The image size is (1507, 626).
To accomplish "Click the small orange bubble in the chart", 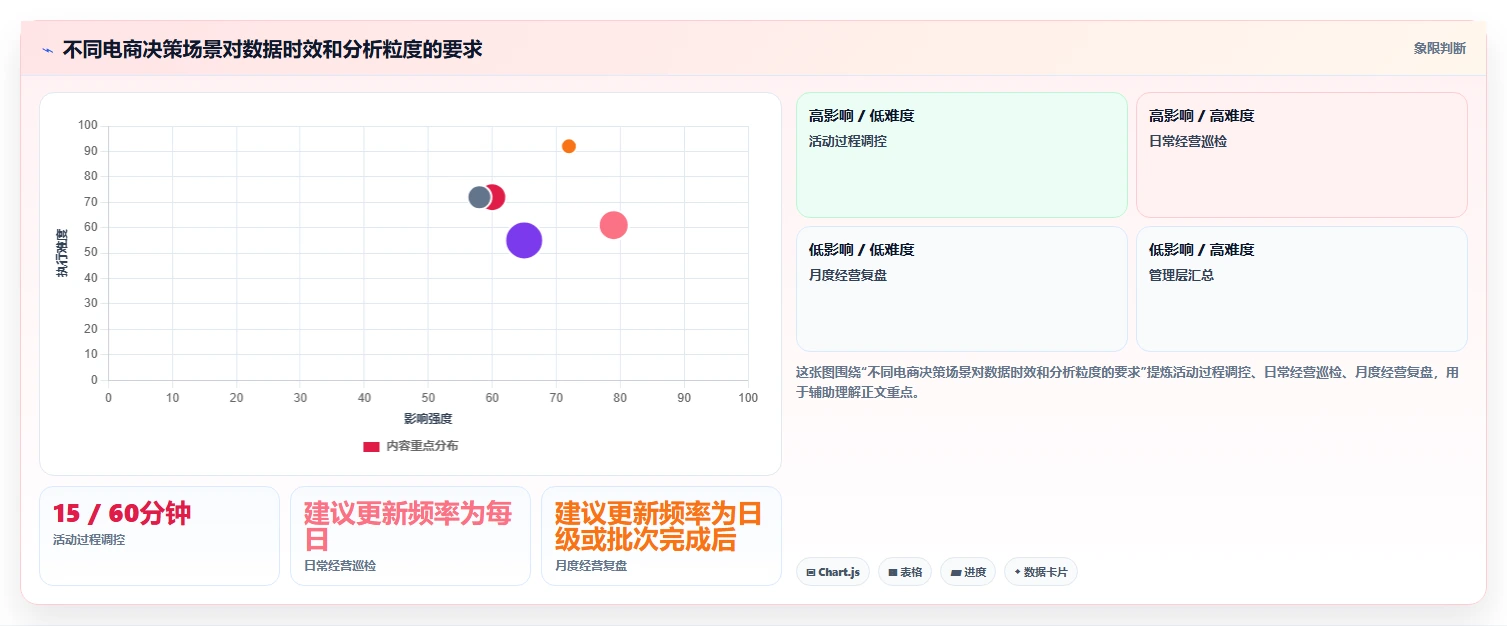I will [569, 146].
